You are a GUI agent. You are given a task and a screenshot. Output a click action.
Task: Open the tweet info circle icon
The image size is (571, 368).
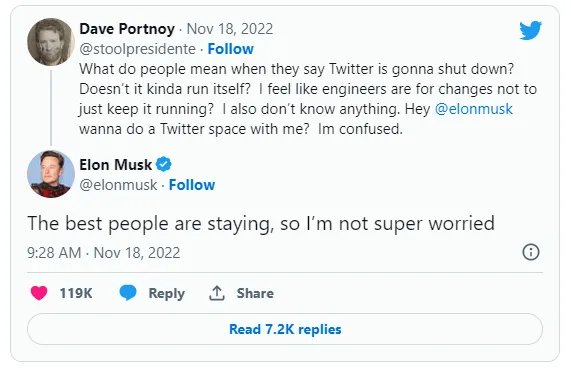531,252
